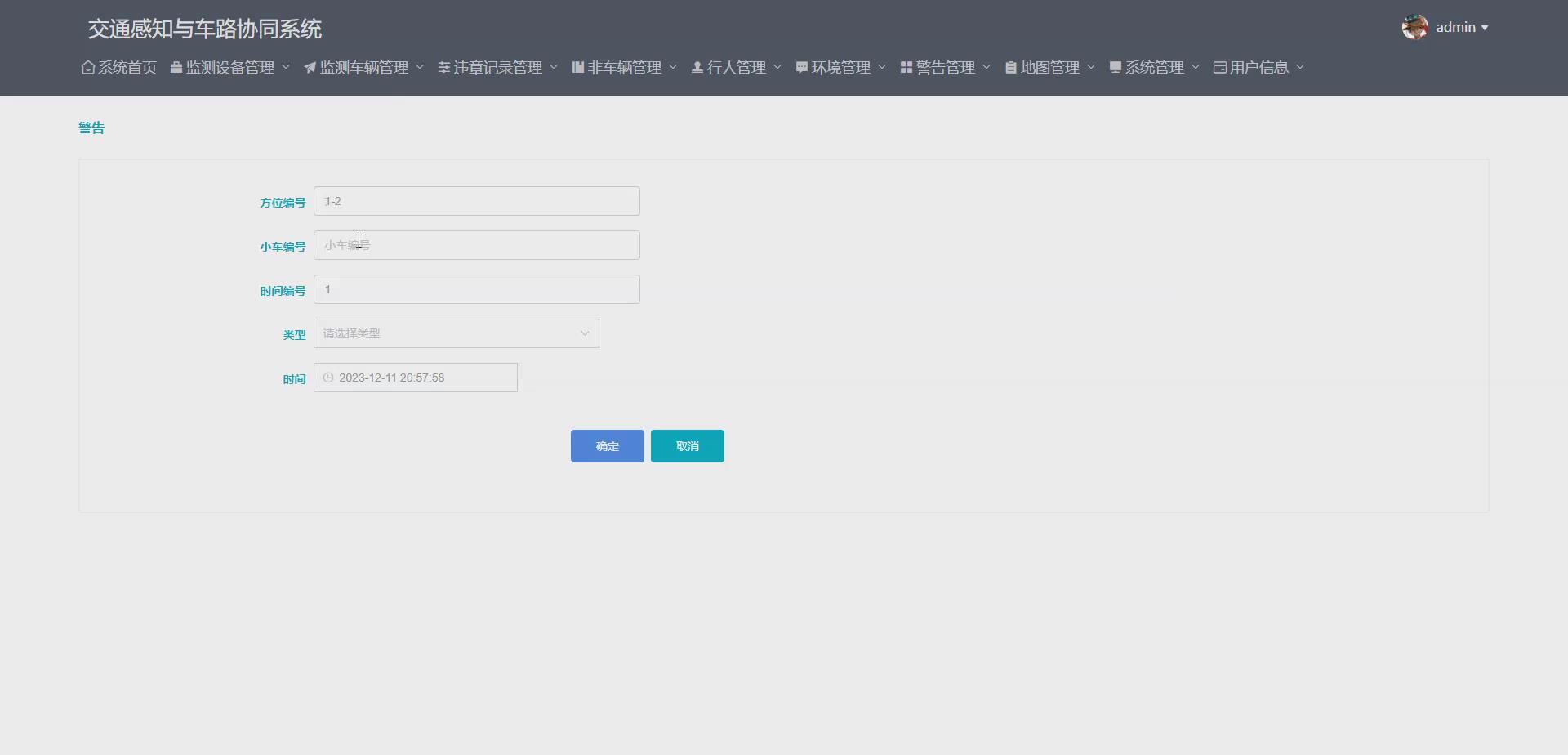This screenshot has height=755, width=1568.
Task: Click the card icon of 用户信息
Action: (1220, 68)
